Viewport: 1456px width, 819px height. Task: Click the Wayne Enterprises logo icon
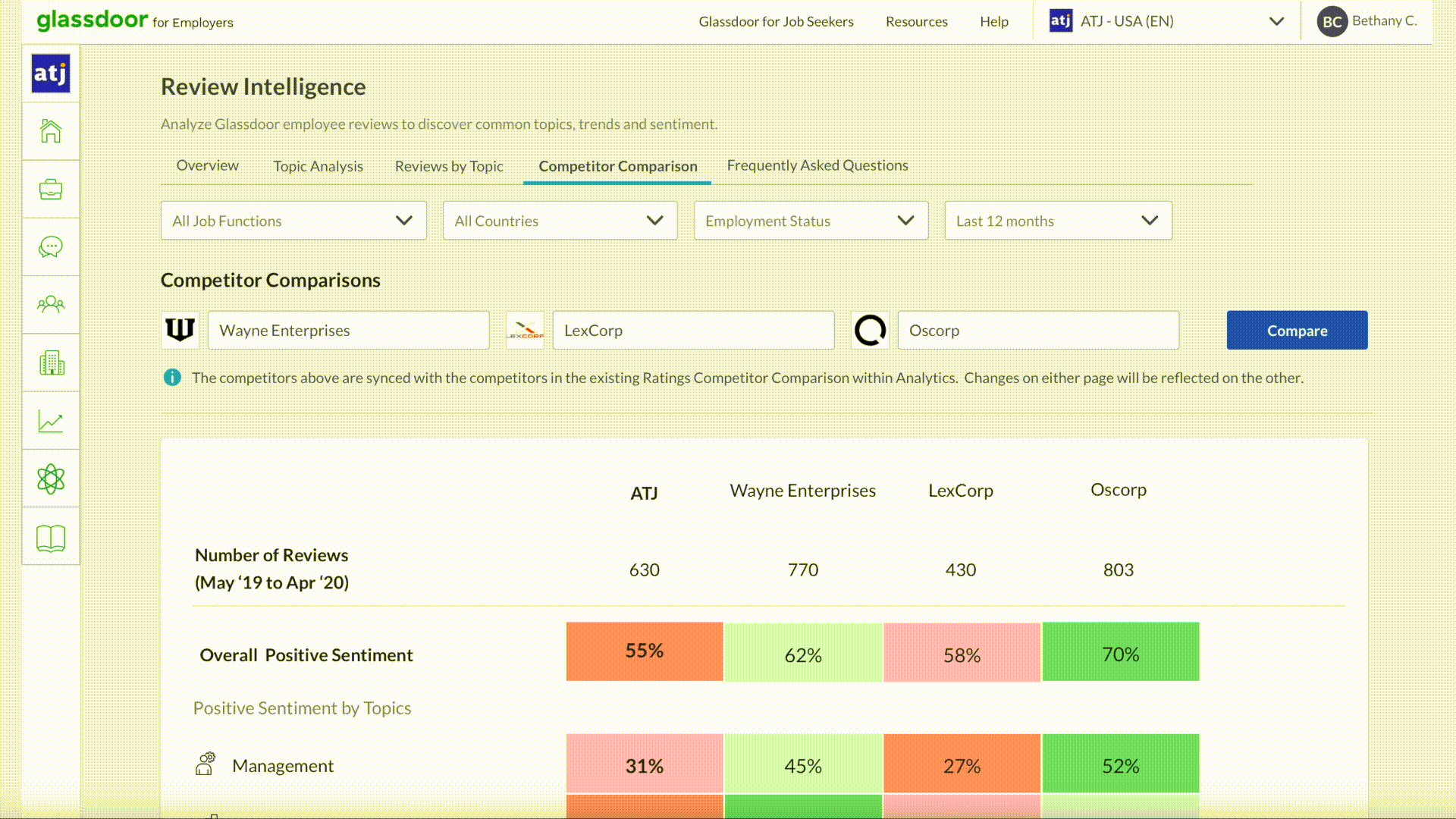[x=180, y=330]
